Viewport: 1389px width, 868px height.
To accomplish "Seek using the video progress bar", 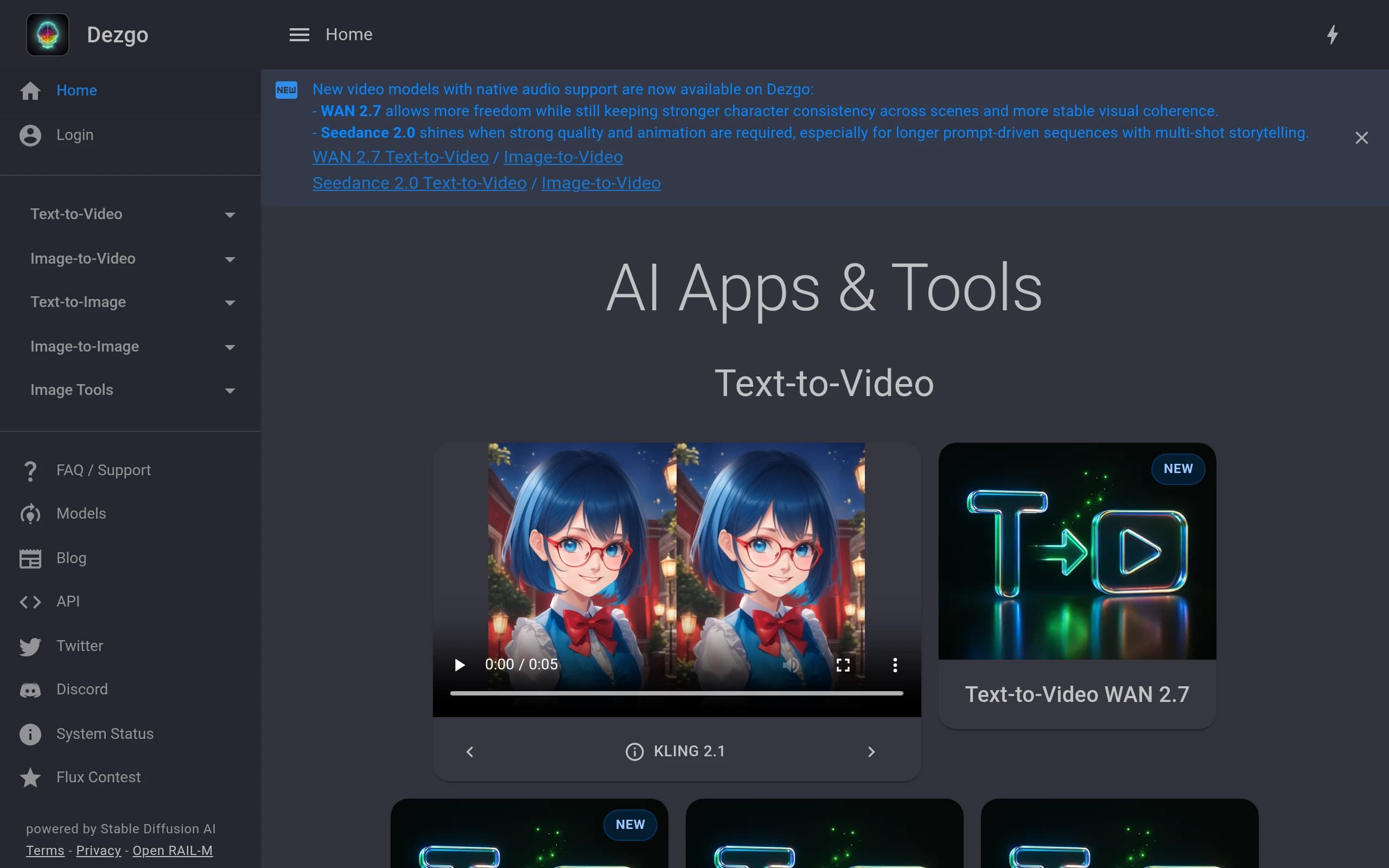I will point(677,693).
